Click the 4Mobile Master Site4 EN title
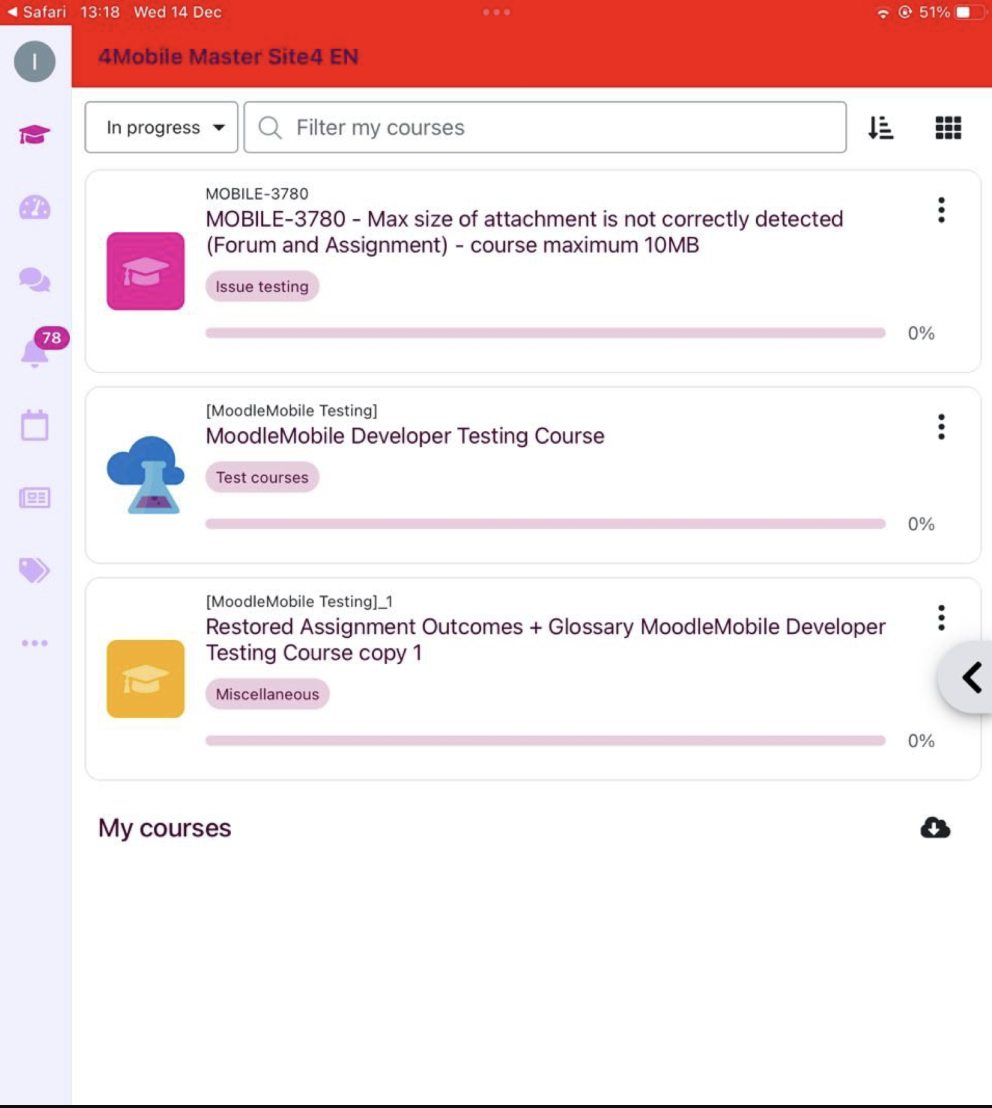Viewport: 992px width, 1108px height. pos(228,57)
